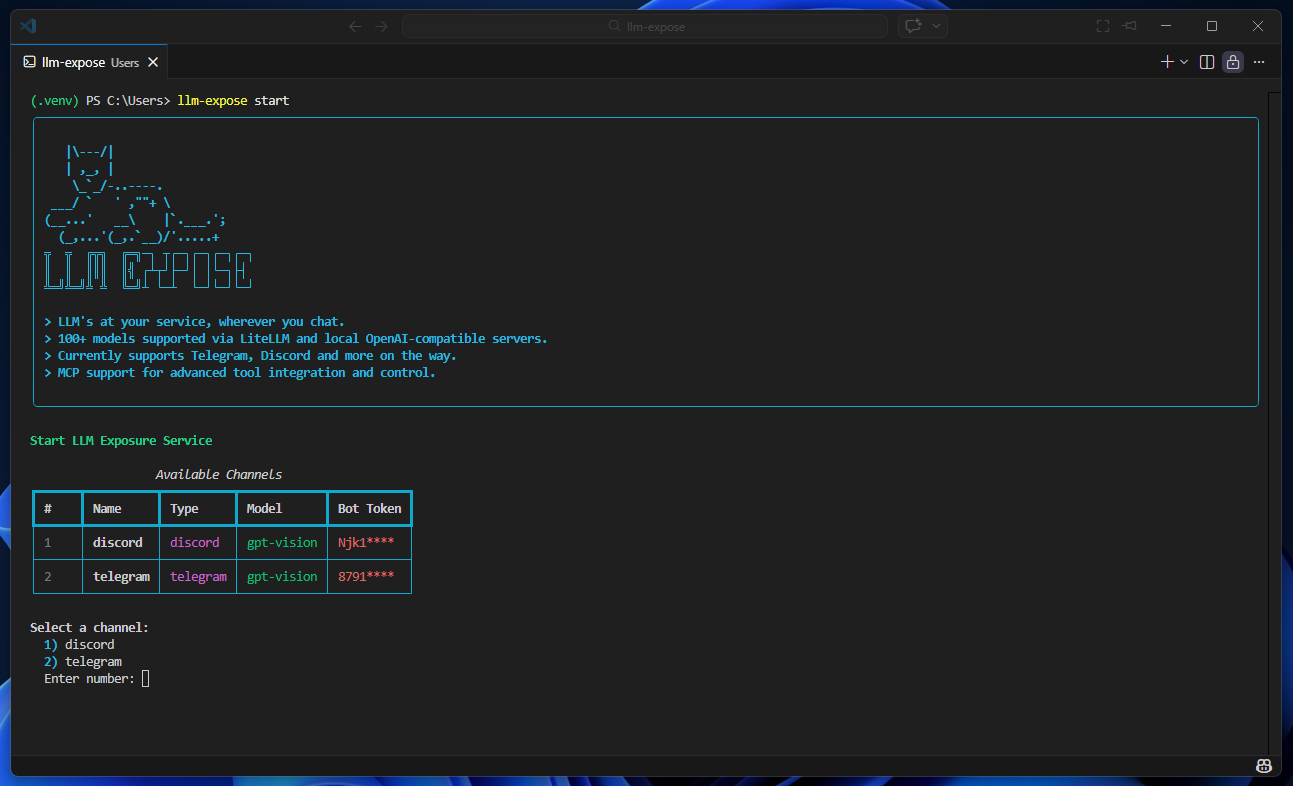Click the VS Code logo menu icon

(28, 26)
